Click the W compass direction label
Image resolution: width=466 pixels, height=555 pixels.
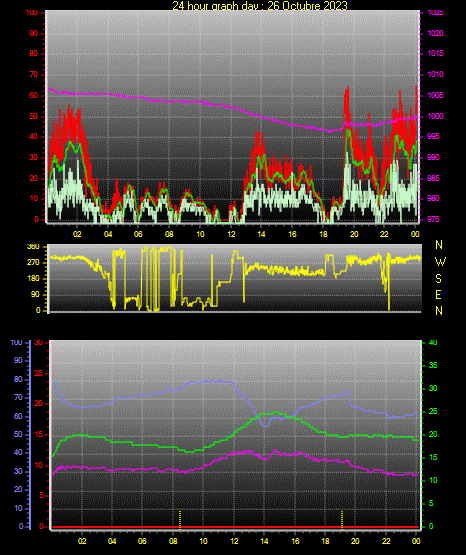point(440,262)
